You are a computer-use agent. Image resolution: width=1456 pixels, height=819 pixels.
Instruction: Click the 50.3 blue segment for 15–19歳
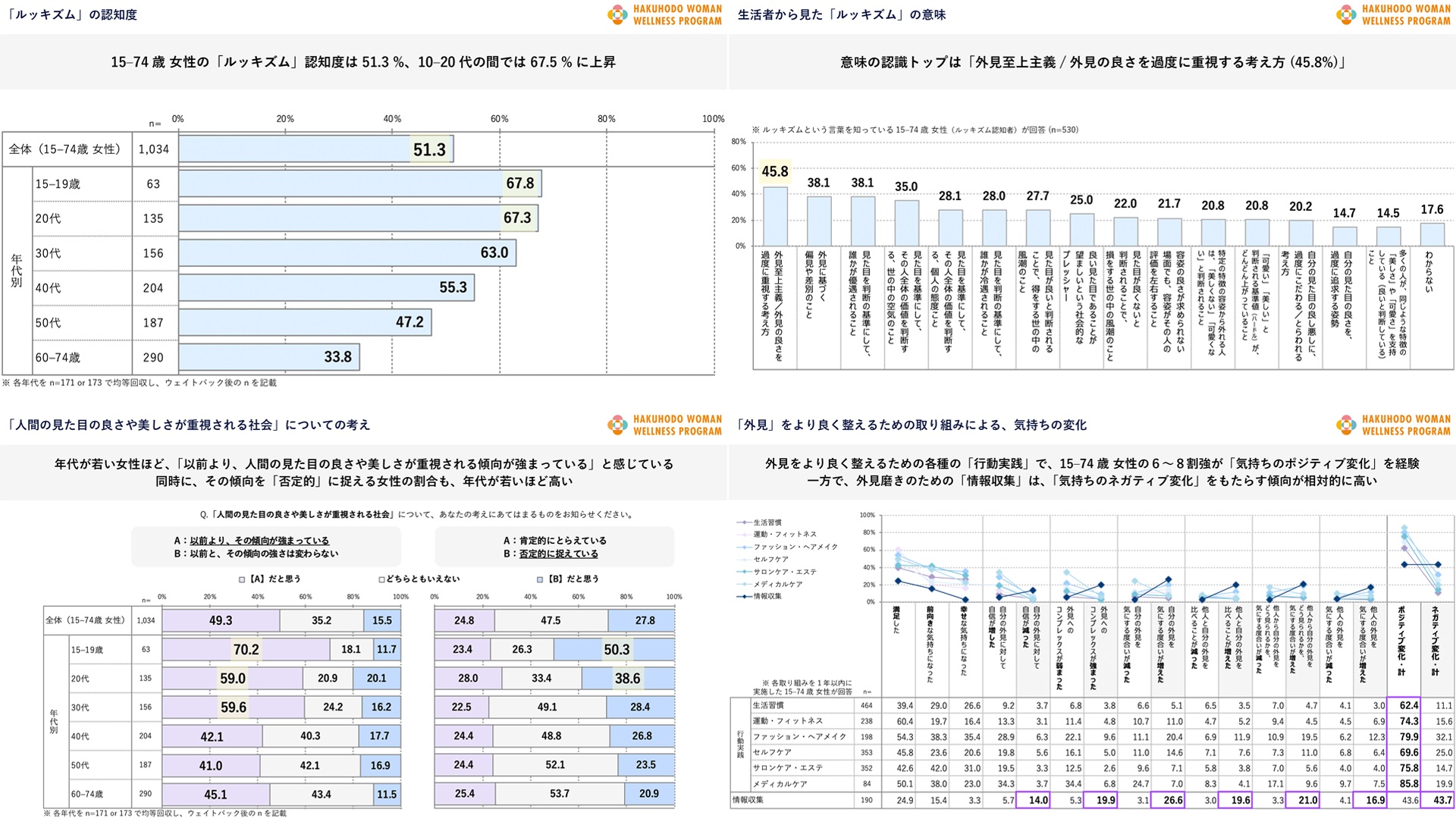coord(613,650)
